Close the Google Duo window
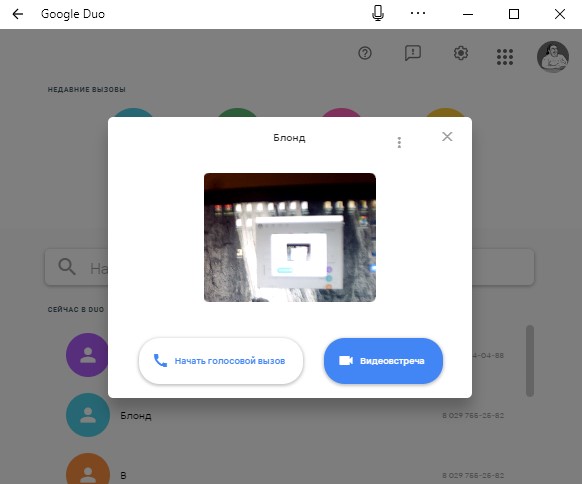Screen dimensions: 582x484 pyautogui.click(x=559, y=14)
